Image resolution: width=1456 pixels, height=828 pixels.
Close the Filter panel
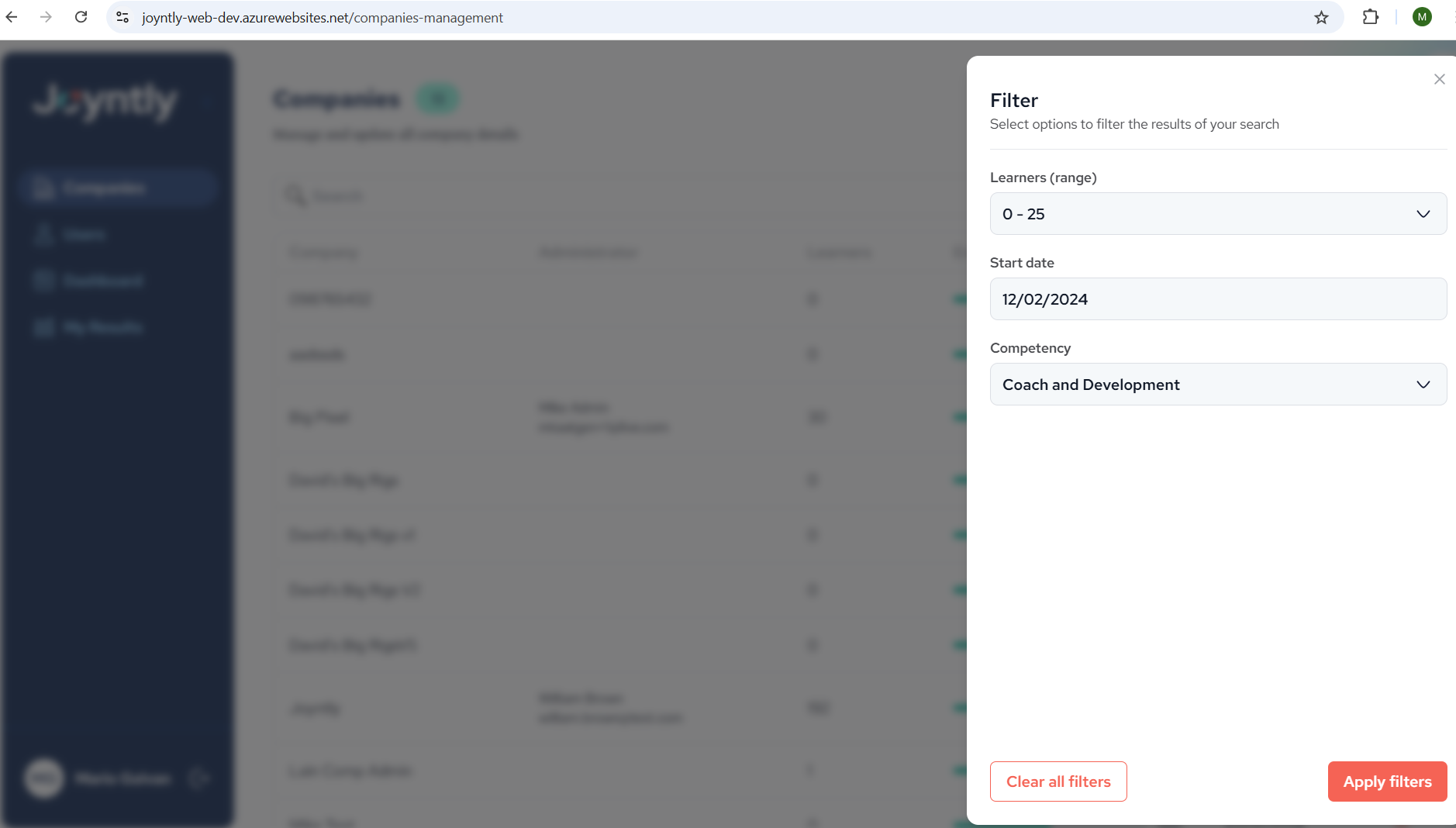(x=1439, y=79)
